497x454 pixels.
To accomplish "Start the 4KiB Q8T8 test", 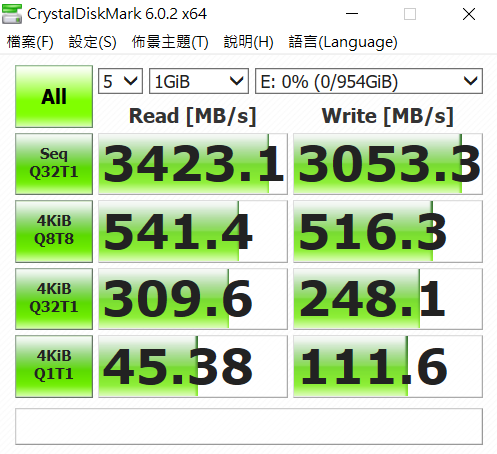I will coord(54,231).
